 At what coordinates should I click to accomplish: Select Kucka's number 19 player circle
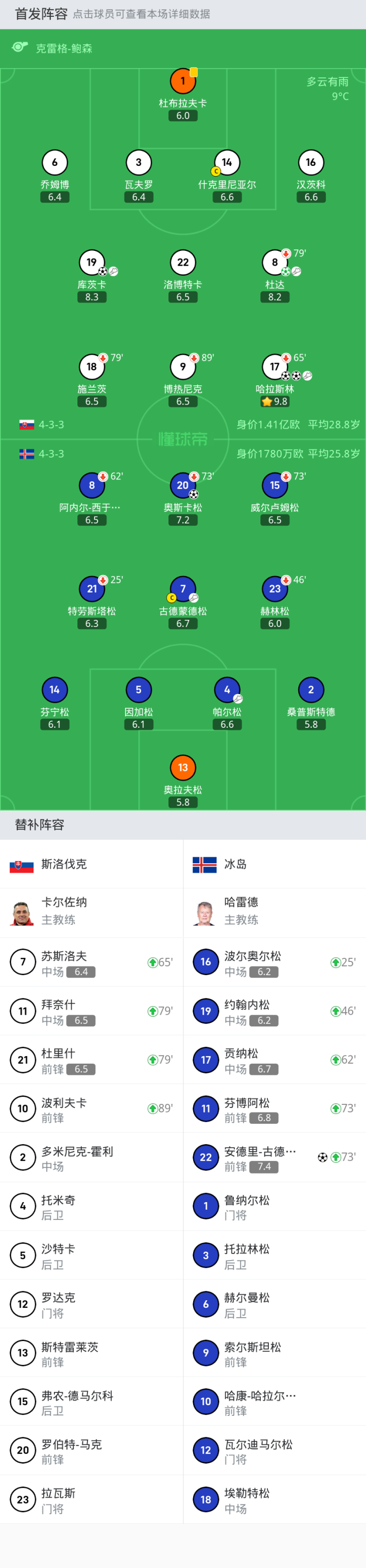[x=91, y=262]
